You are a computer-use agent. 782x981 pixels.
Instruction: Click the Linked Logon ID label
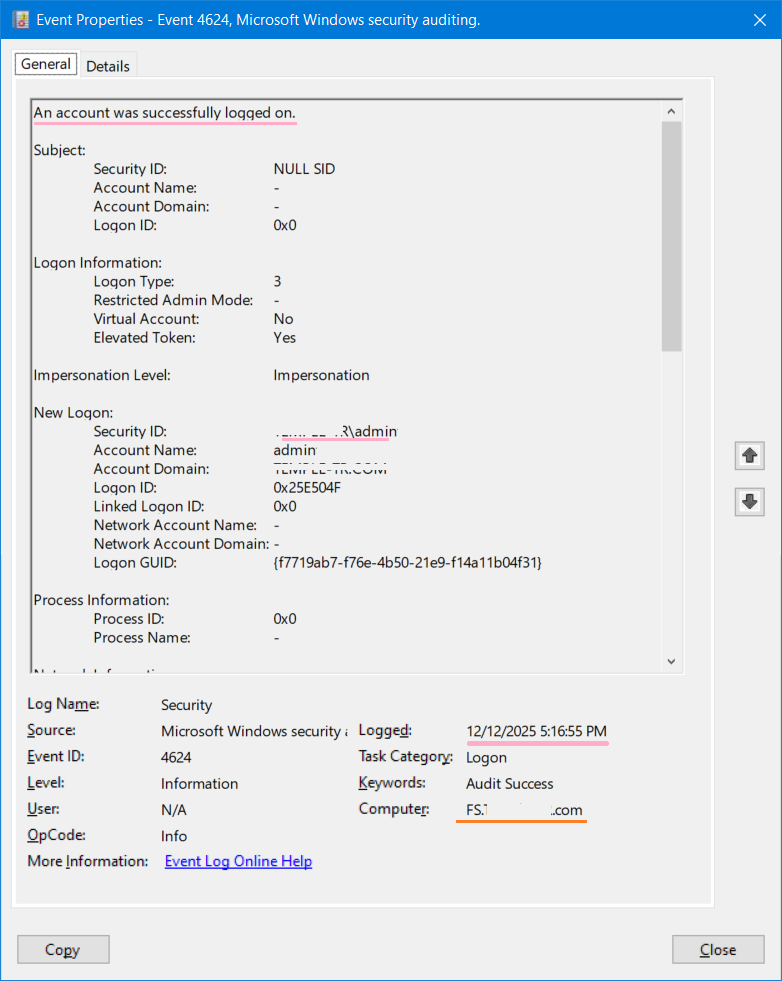(149, 506)
